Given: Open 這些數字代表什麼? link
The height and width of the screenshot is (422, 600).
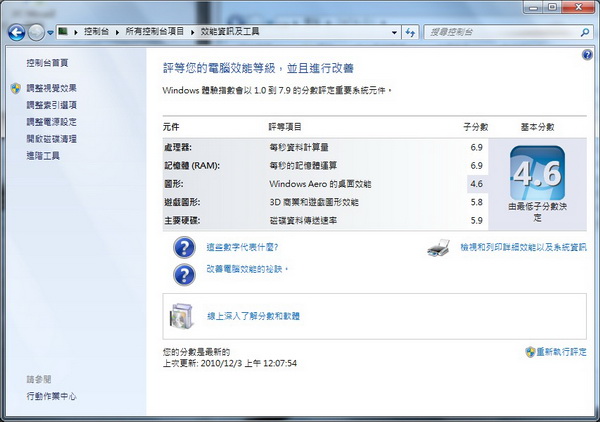Looking at the screenshot, I should coord(242,247).
